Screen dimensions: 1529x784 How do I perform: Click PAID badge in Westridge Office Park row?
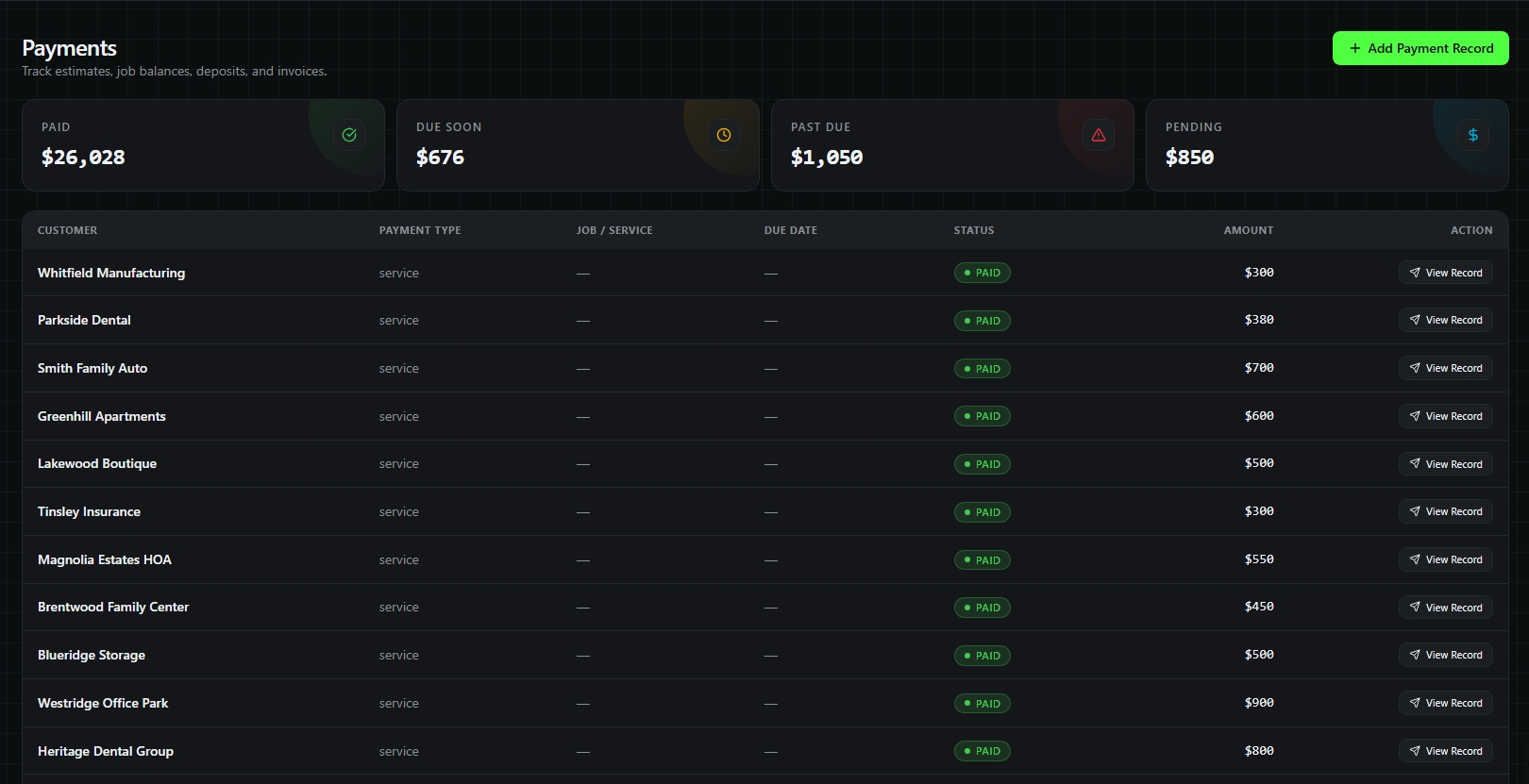(982, 704)
